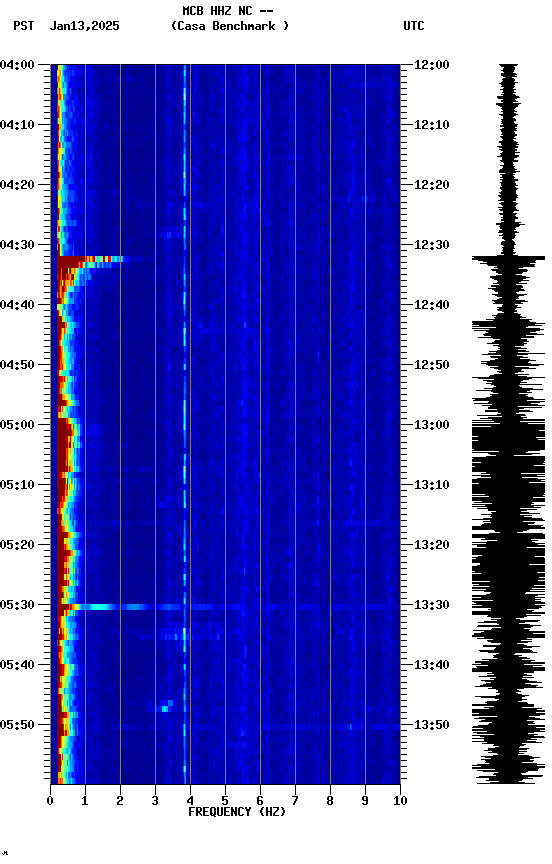Click the 12:40 UTC time label
This screenshot has width=552, height=864.
click(x=432, y=305)
